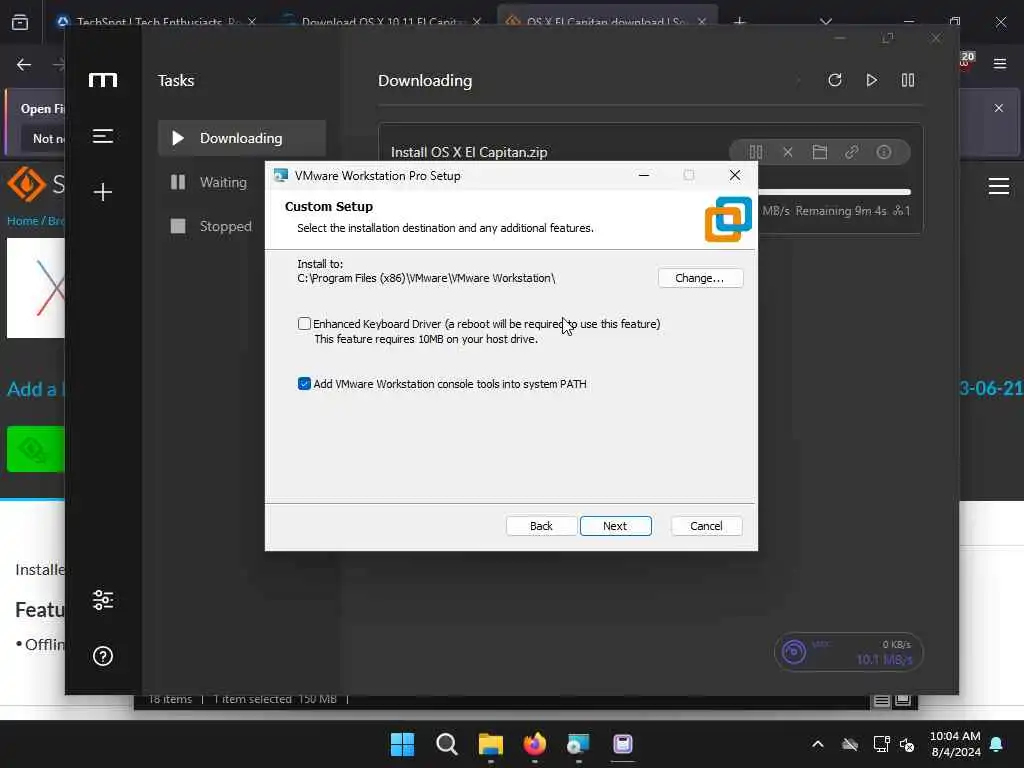Open the task list menu in the sidebar
Image resolution: width=1024 pixels, height=768 pixels.
coord(103,136)
